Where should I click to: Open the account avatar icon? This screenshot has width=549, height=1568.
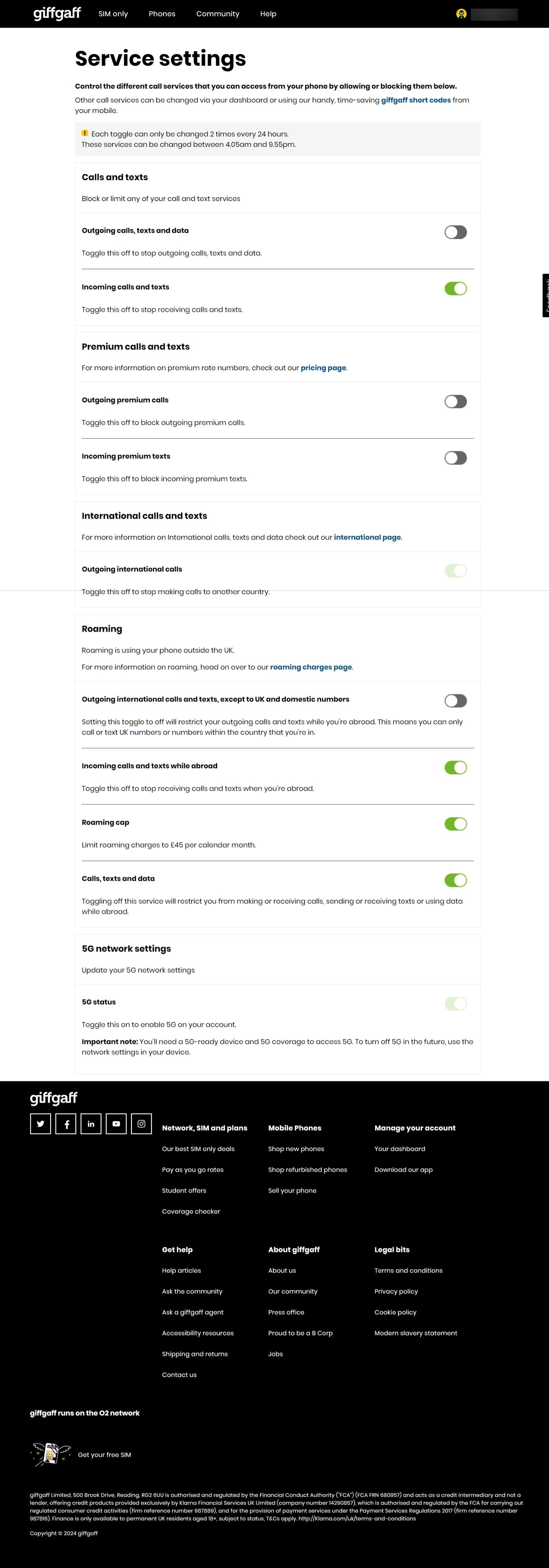(461, 14)
